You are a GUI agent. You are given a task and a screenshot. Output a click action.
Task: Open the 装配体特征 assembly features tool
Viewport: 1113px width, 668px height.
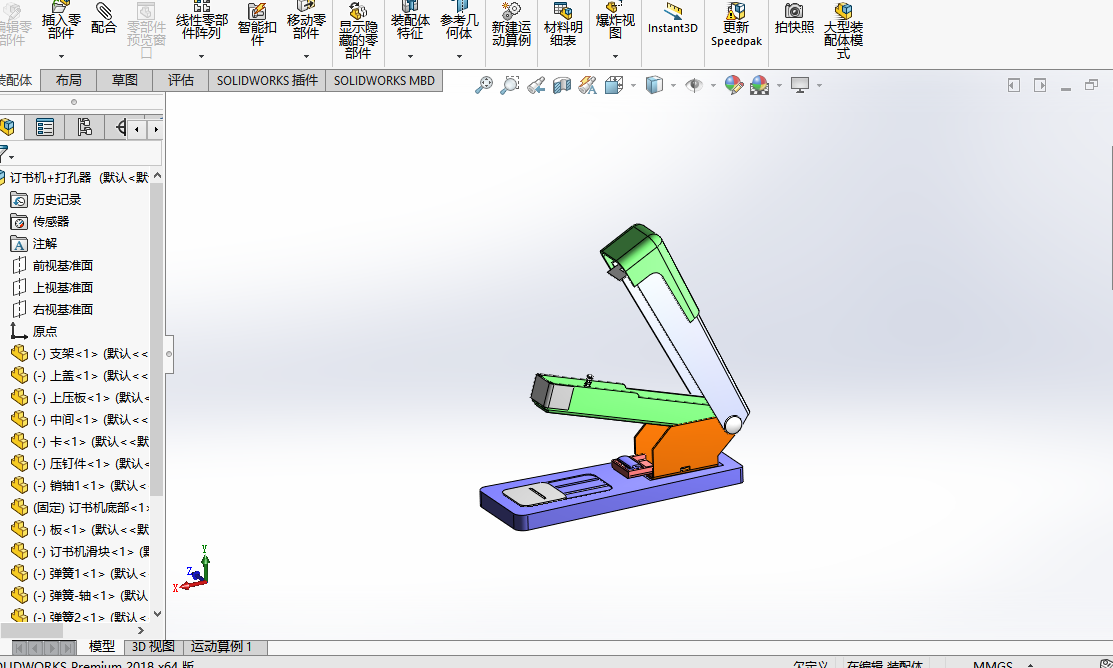410,21
